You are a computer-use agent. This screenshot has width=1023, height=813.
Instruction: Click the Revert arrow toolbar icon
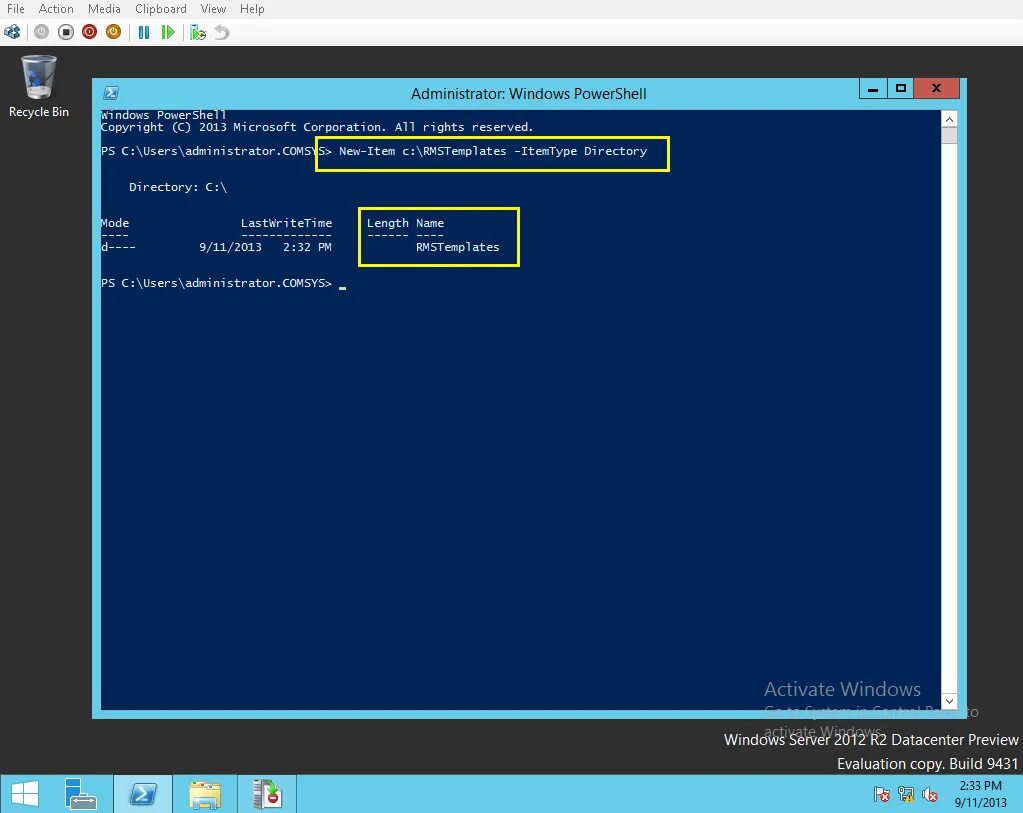click(222, 32)
